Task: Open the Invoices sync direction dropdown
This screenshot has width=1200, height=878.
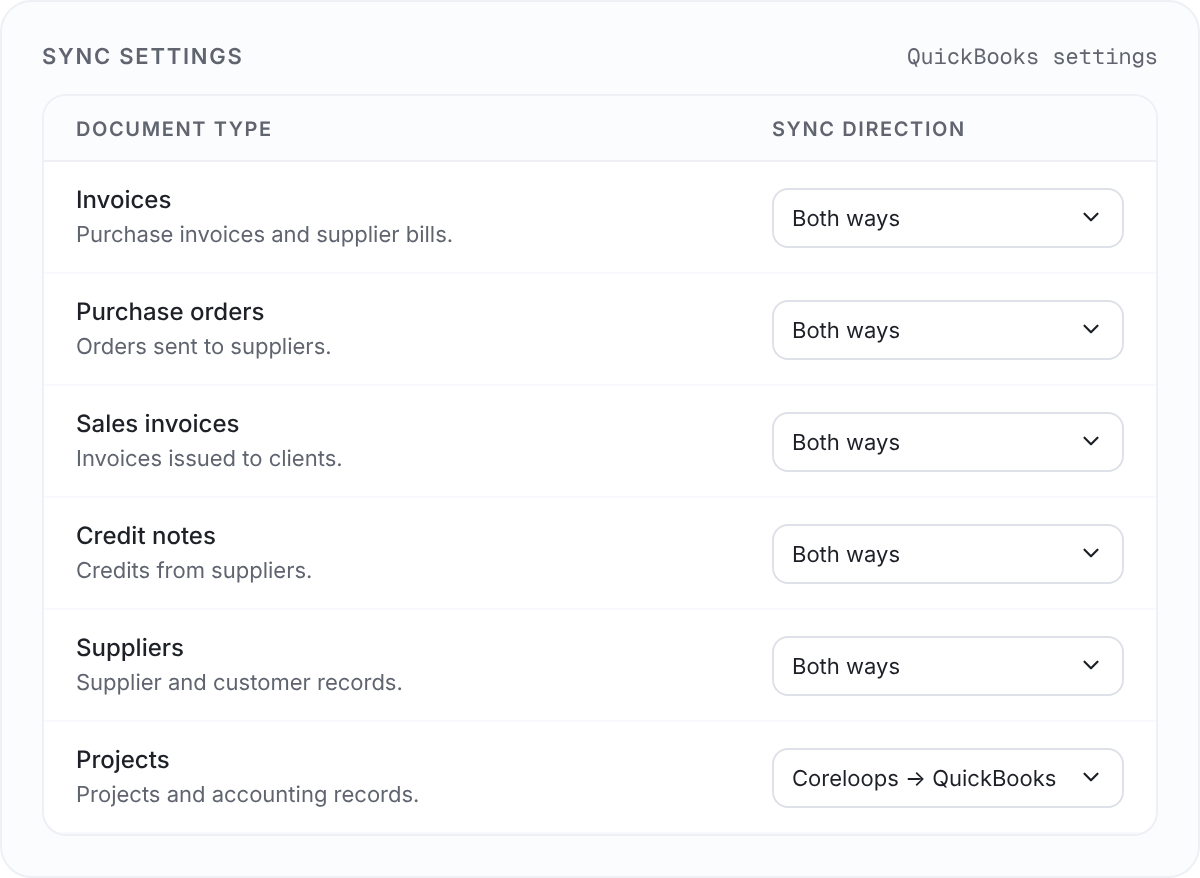Action: click(947, 218)
